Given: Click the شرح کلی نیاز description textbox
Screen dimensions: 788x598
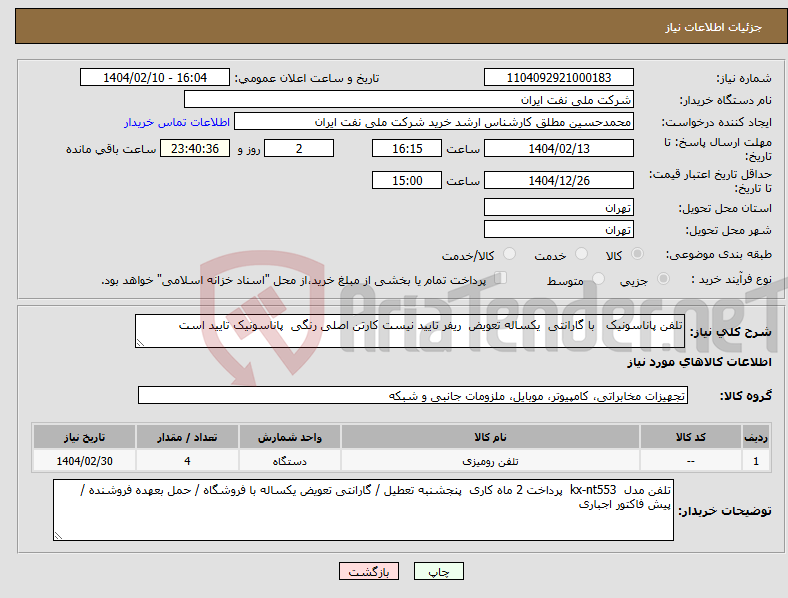Looking at the screenshot, I should coord(410,331).
